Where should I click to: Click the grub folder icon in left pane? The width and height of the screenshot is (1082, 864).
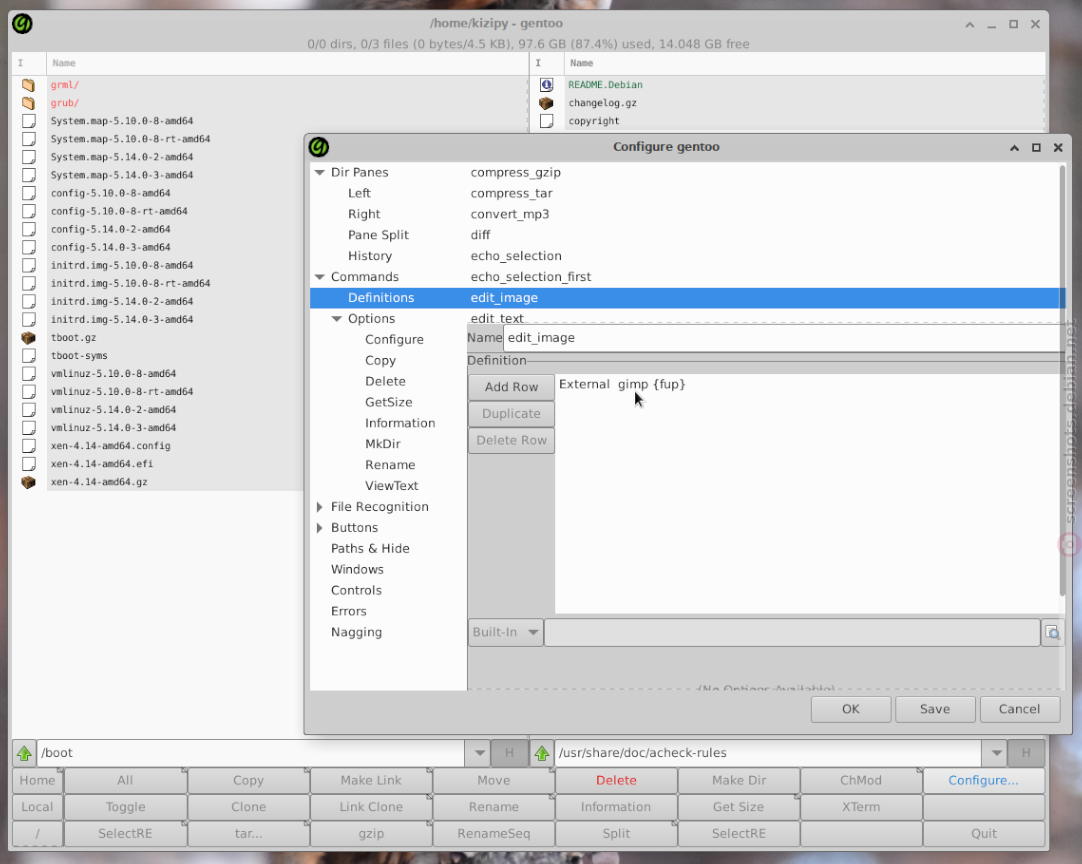click(x=28, y=103)
